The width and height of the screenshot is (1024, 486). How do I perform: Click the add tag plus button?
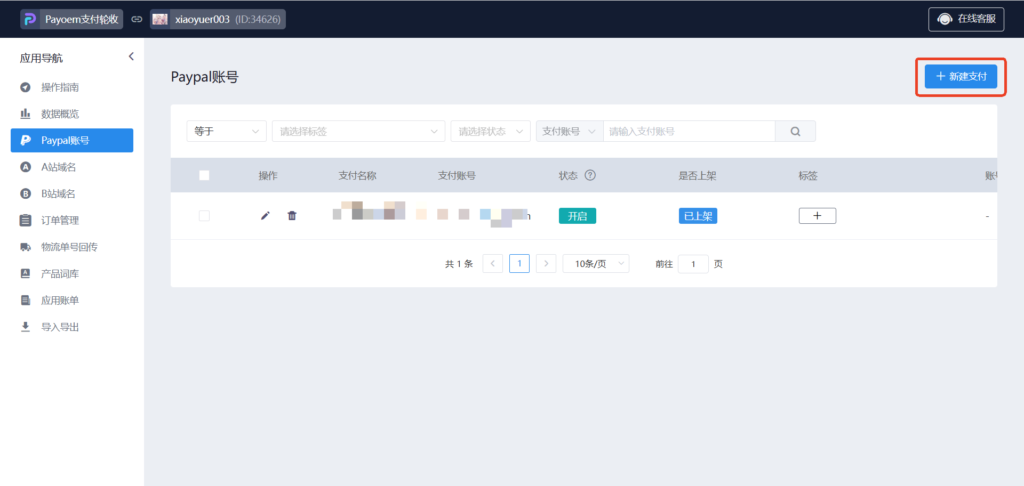pyautogui.click(x=817, y=215)
